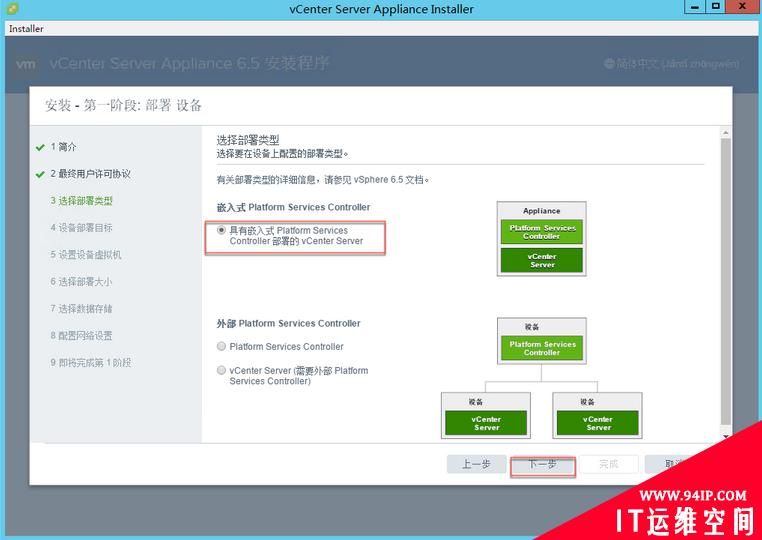Select step 6 选择部署大小
The height and width of the screenshot is (540, 762).
(x=81, y=281)
